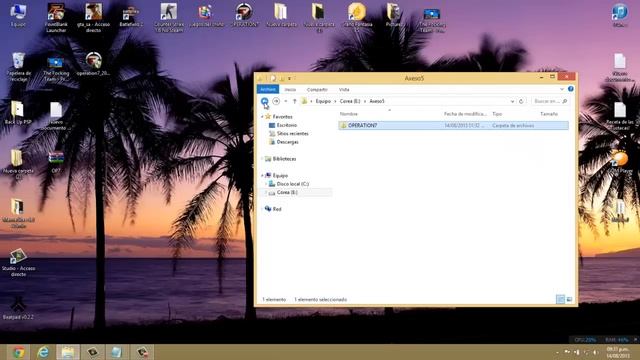Select the OPERATION7 folder row

coord(453,126)
